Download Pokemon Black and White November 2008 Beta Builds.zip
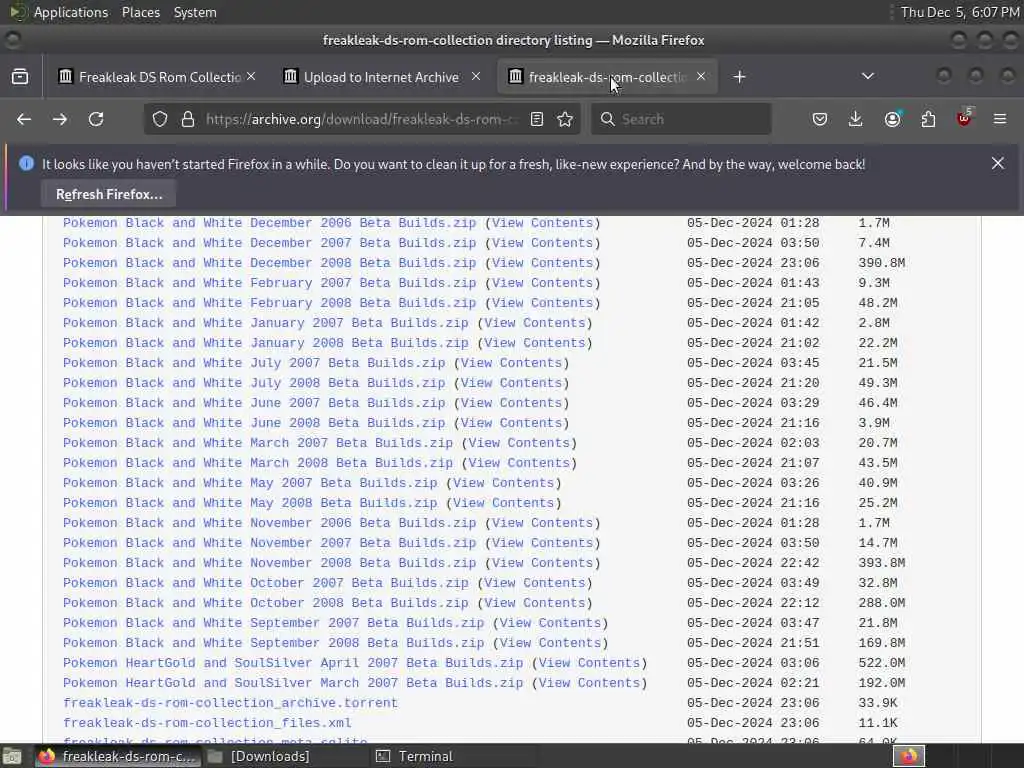 click(270, 563)
